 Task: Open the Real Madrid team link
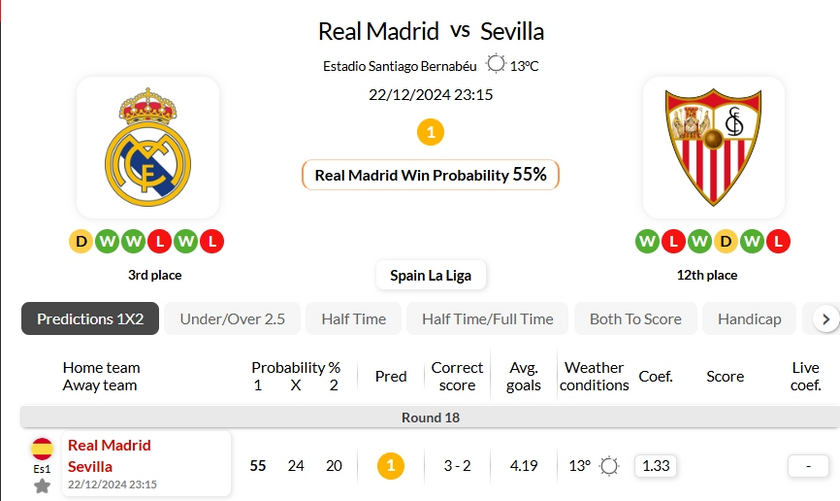point(109,445)
